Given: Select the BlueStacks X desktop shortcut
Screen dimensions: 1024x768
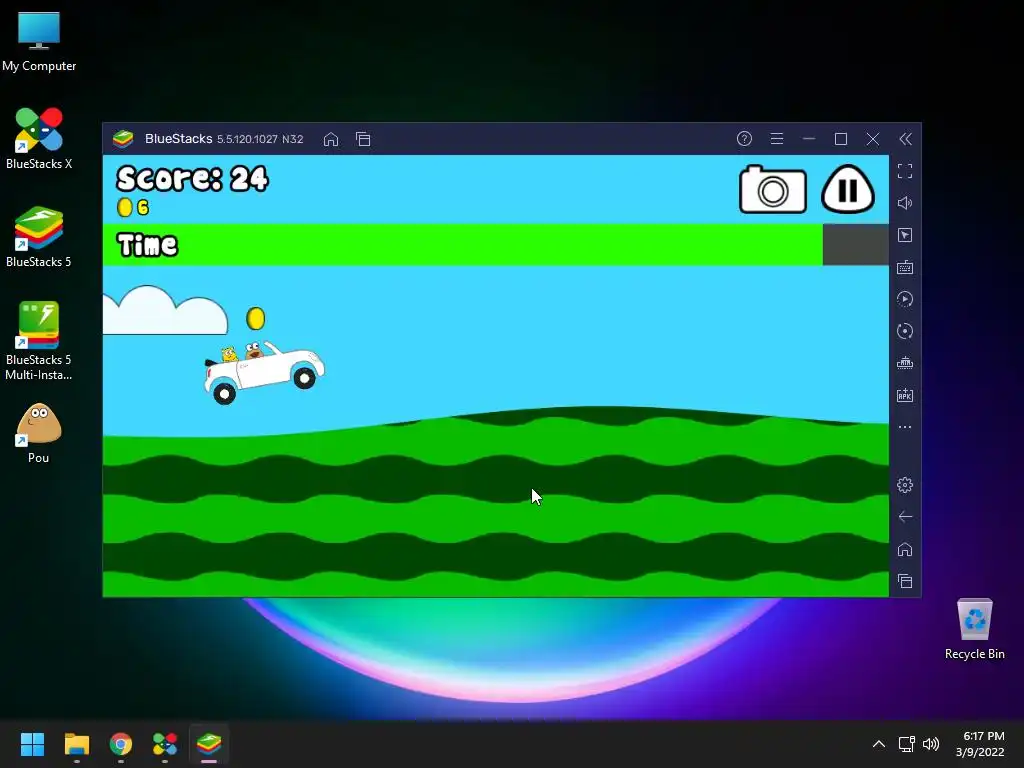Looking at the screenshot, I should (x=39, y=139).
